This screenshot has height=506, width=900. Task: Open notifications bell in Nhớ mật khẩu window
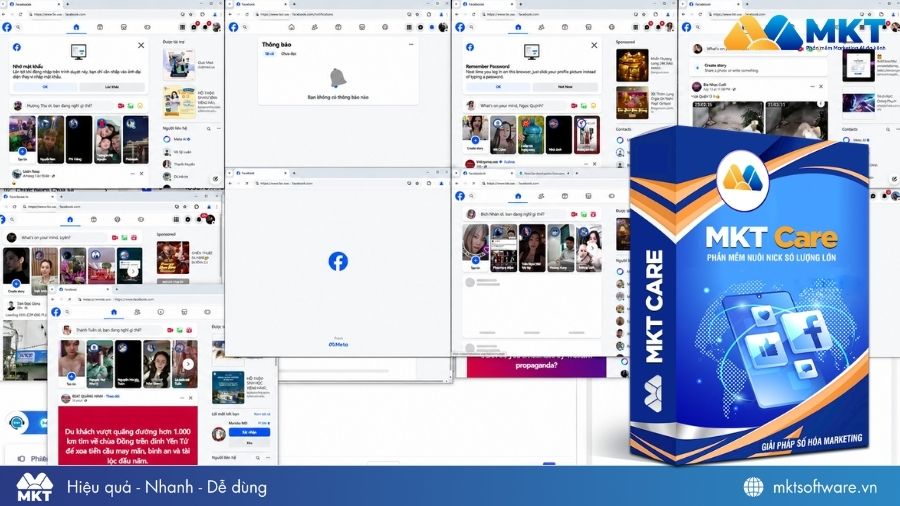click(205, 27)
